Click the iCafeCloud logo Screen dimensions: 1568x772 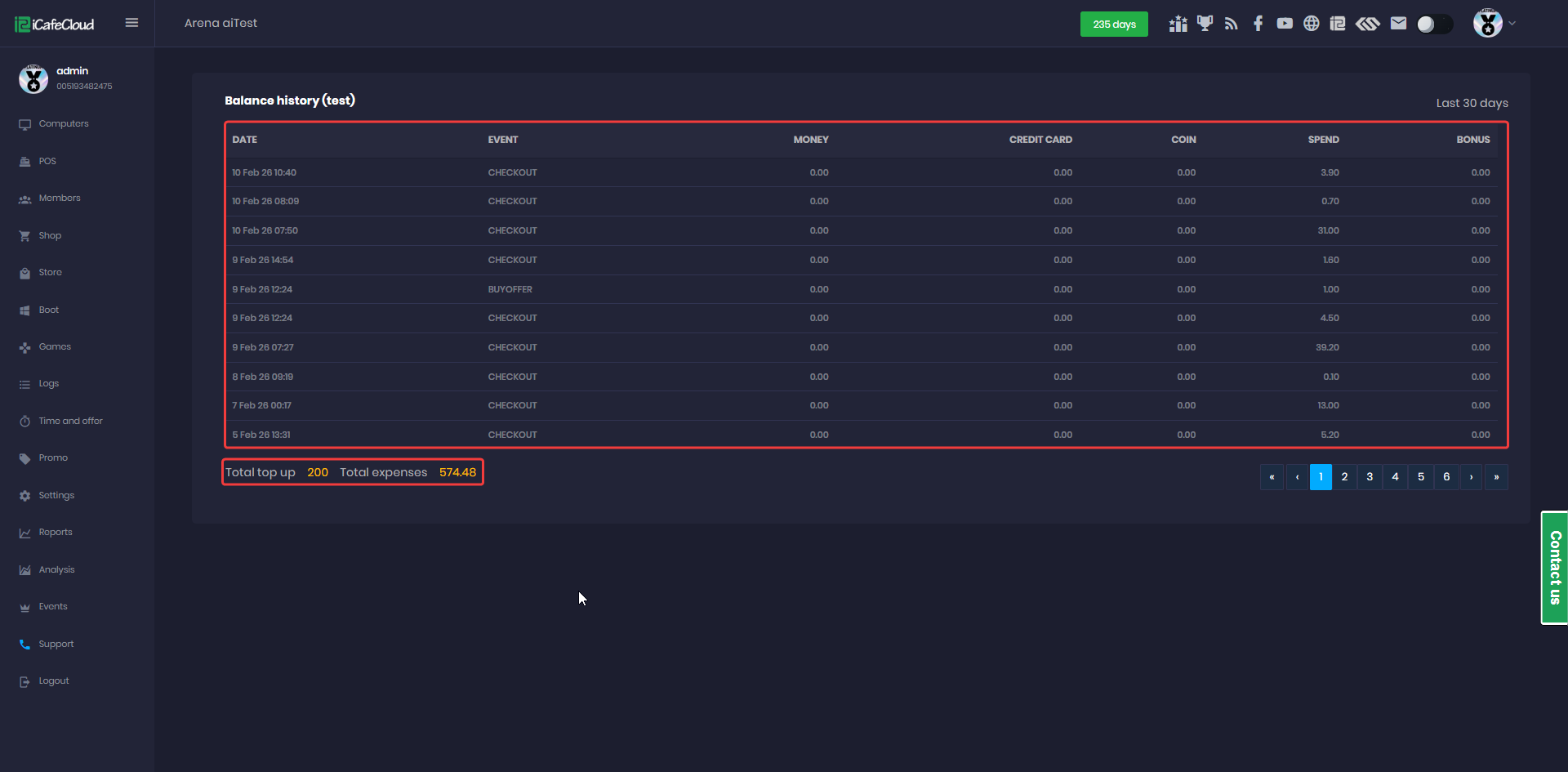(x=55, y=25)
